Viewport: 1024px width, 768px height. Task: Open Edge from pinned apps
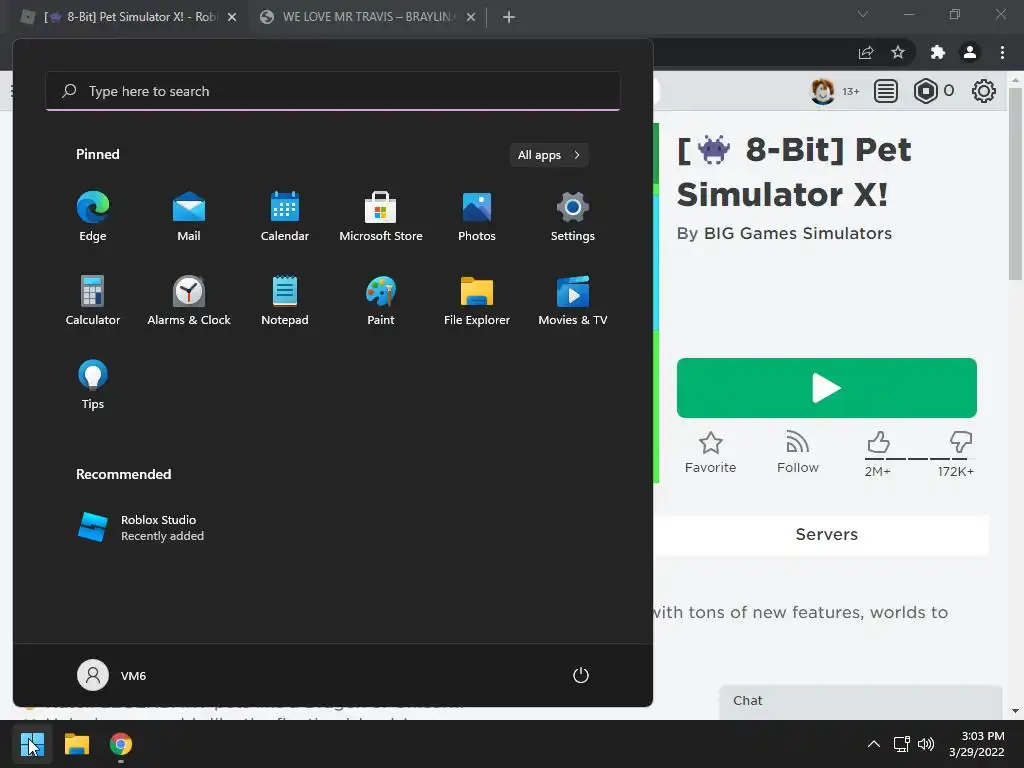pos(93,216)
